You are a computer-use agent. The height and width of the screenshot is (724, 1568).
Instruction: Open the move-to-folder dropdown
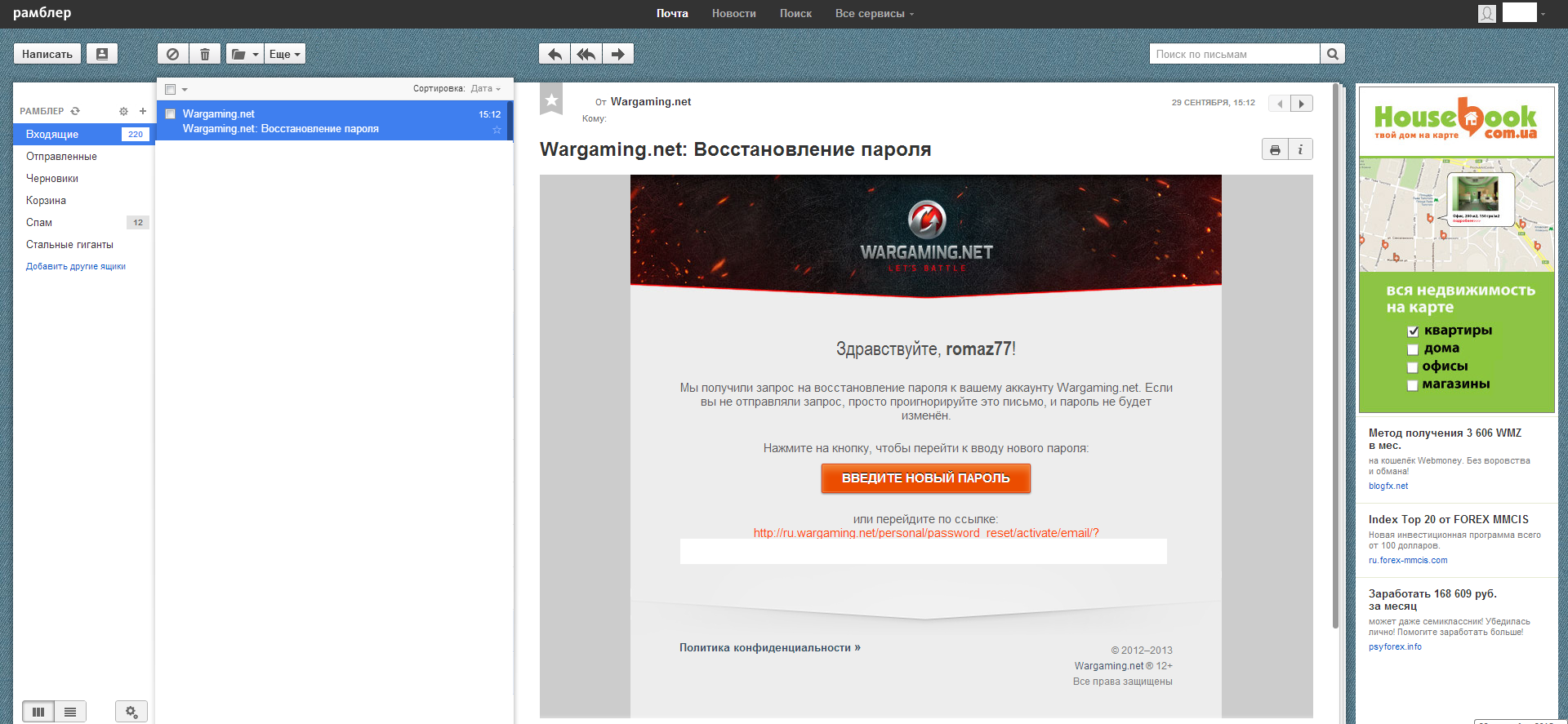coord(245,54)
